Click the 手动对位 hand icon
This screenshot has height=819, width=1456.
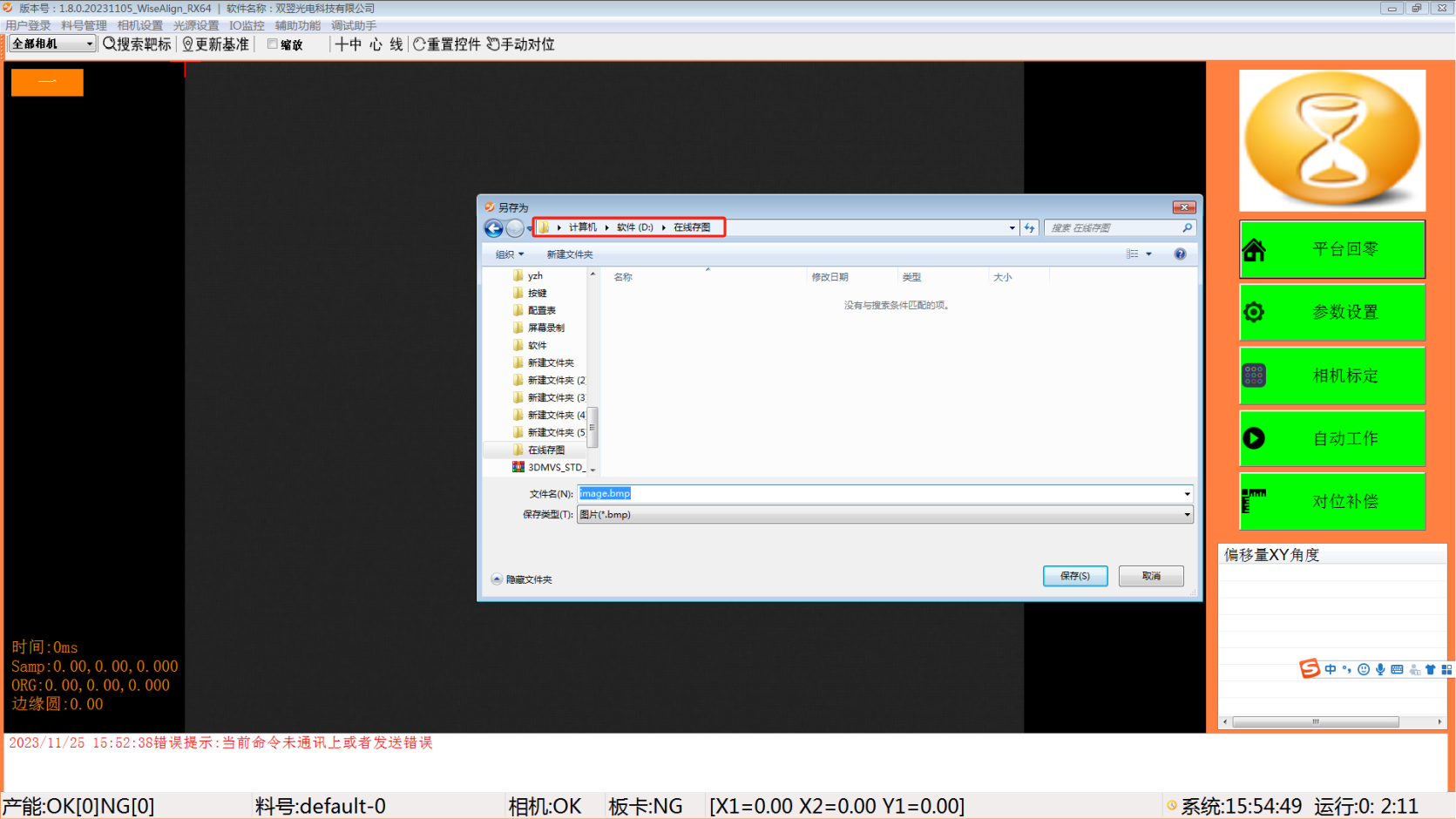[493, 44]
